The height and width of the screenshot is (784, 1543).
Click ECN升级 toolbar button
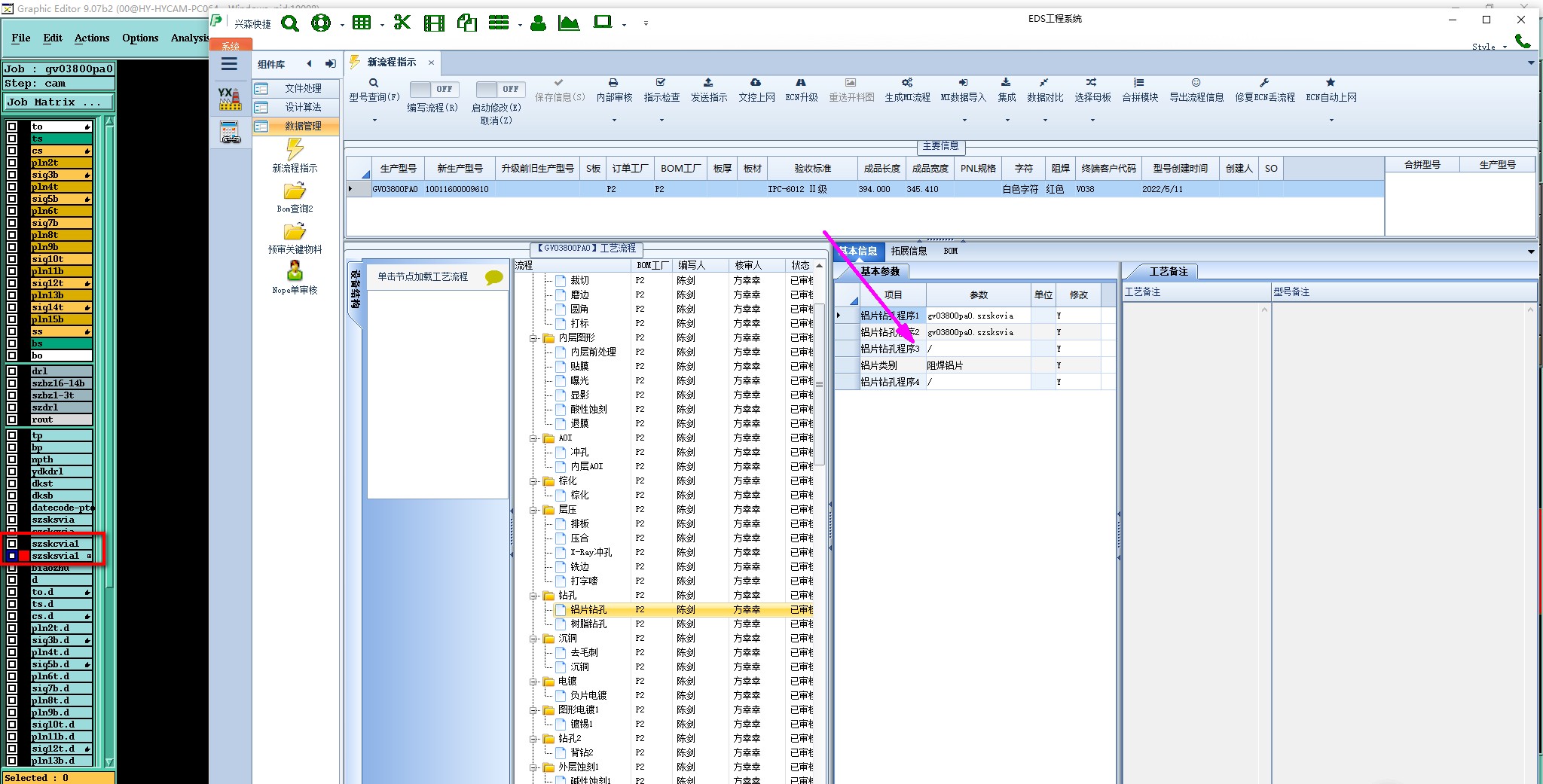[x=802, y=90]
